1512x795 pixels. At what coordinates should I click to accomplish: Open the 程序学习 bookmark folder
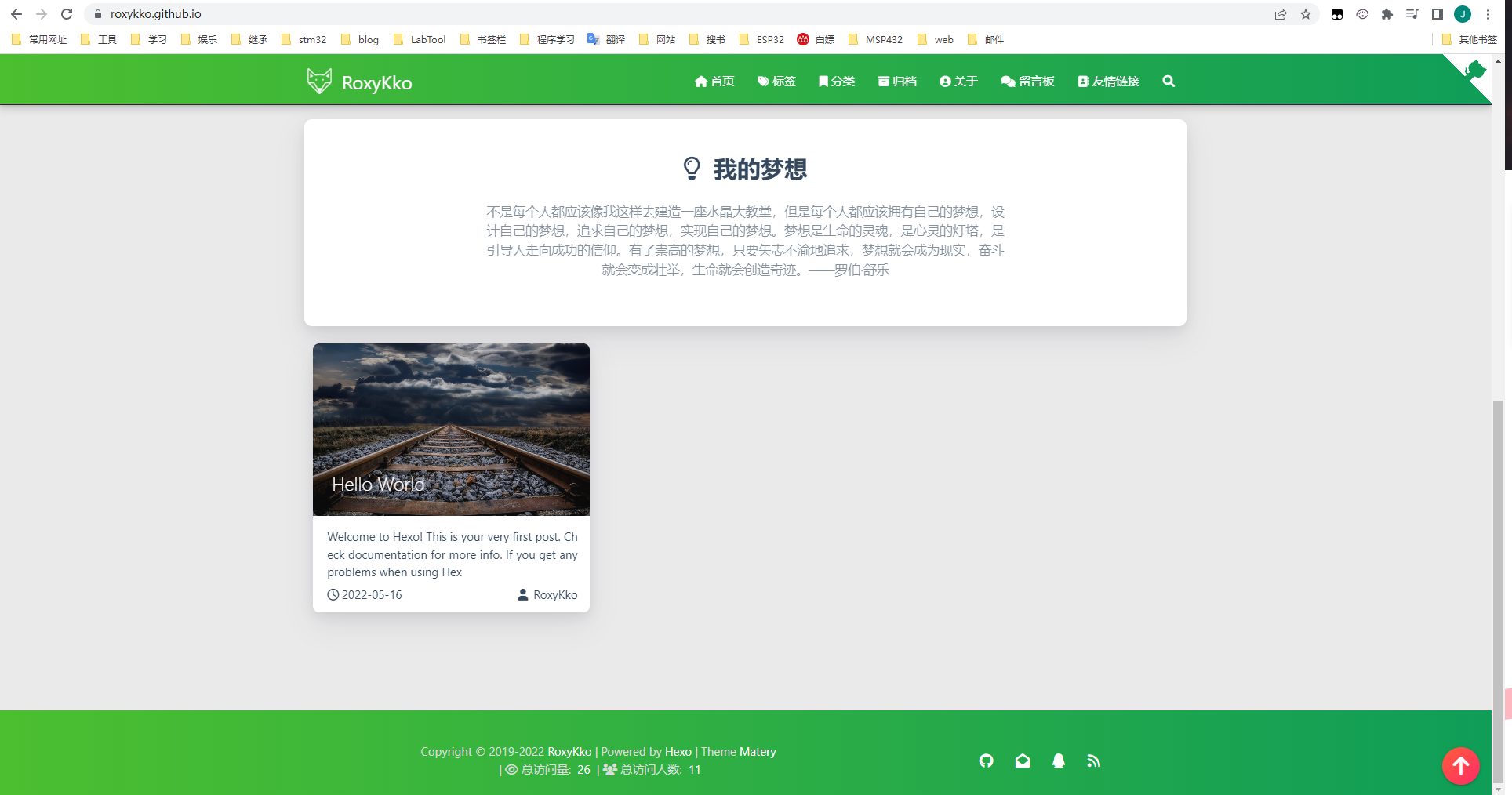pos(547,39)
